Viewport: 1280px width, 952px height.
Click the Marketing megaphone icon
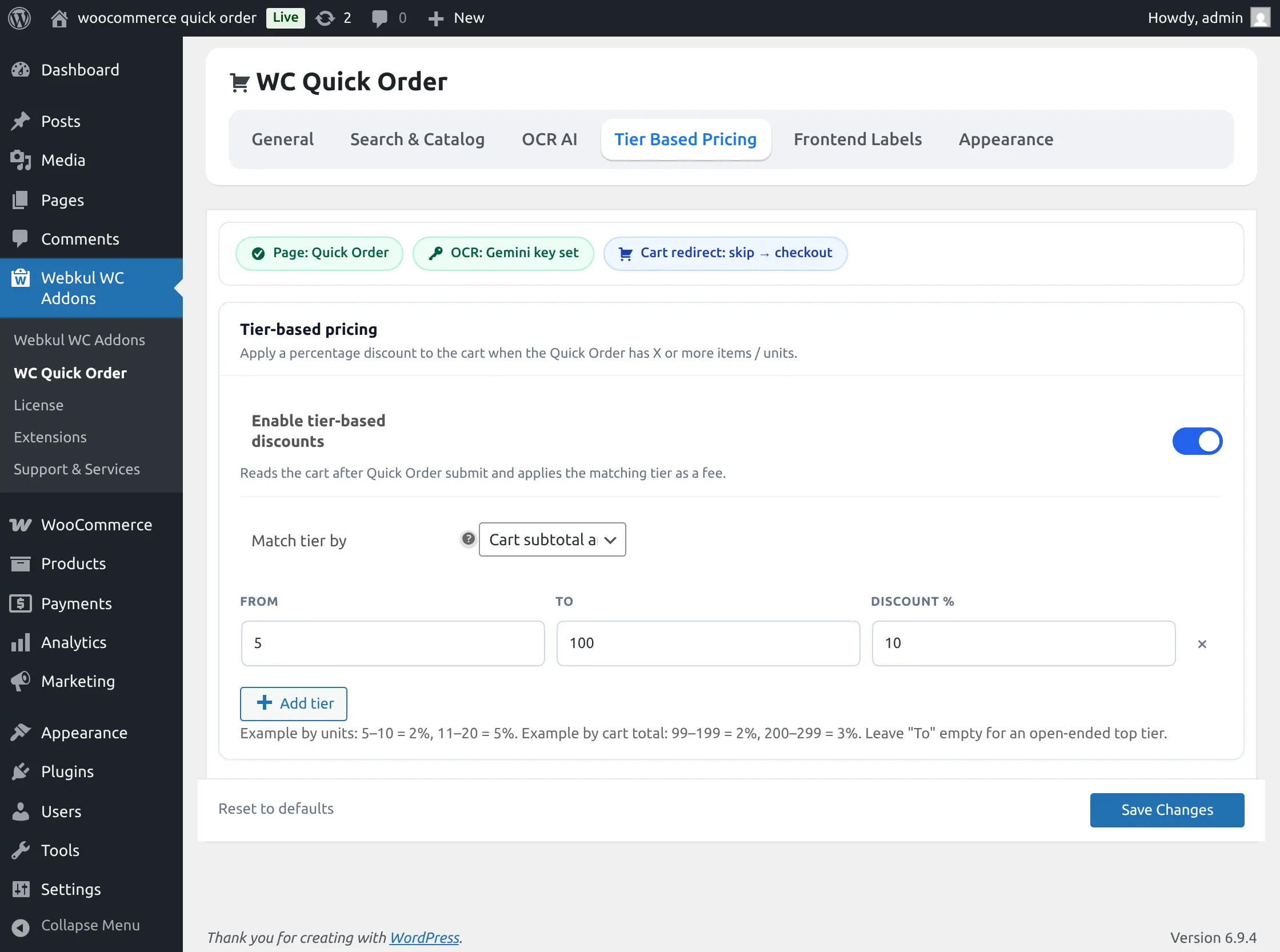tap(21, 681)
